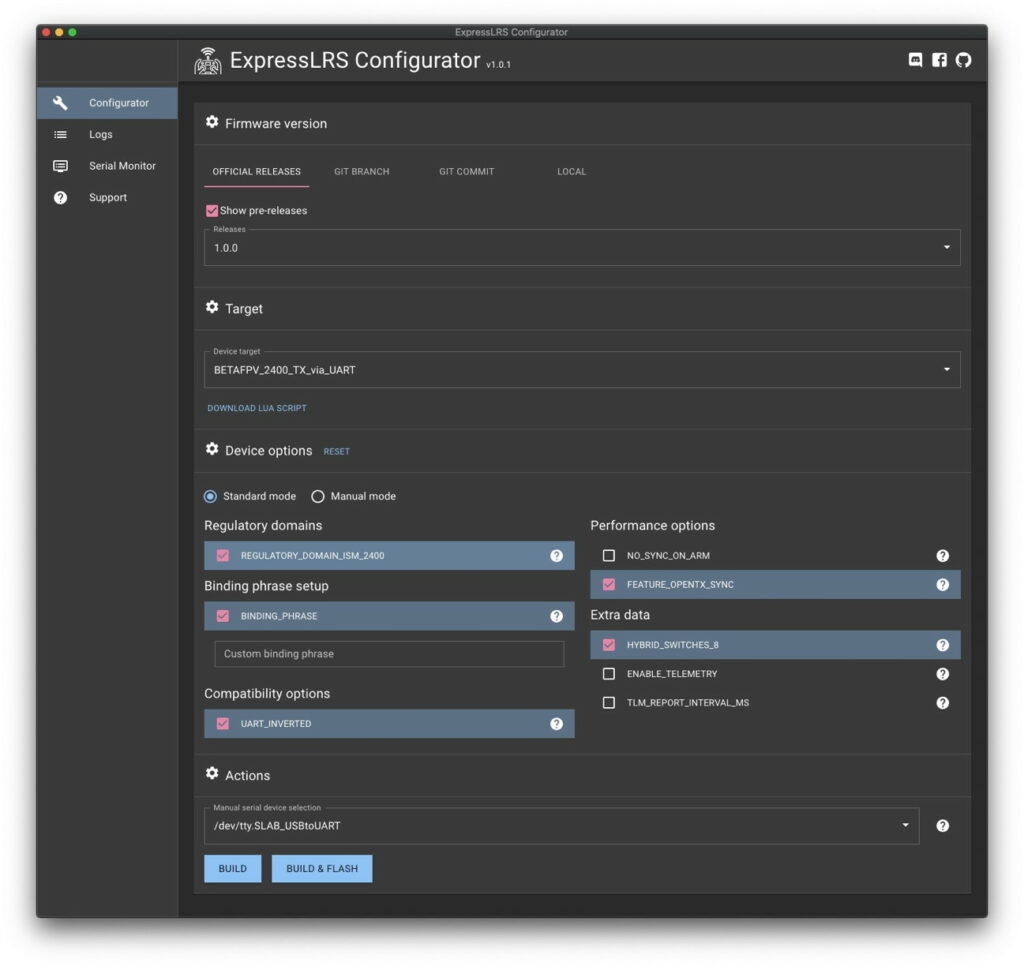This screenshot has height=966, width=1024.
Task: Open the Facebook icon link in header
Action: coord(939,60)
